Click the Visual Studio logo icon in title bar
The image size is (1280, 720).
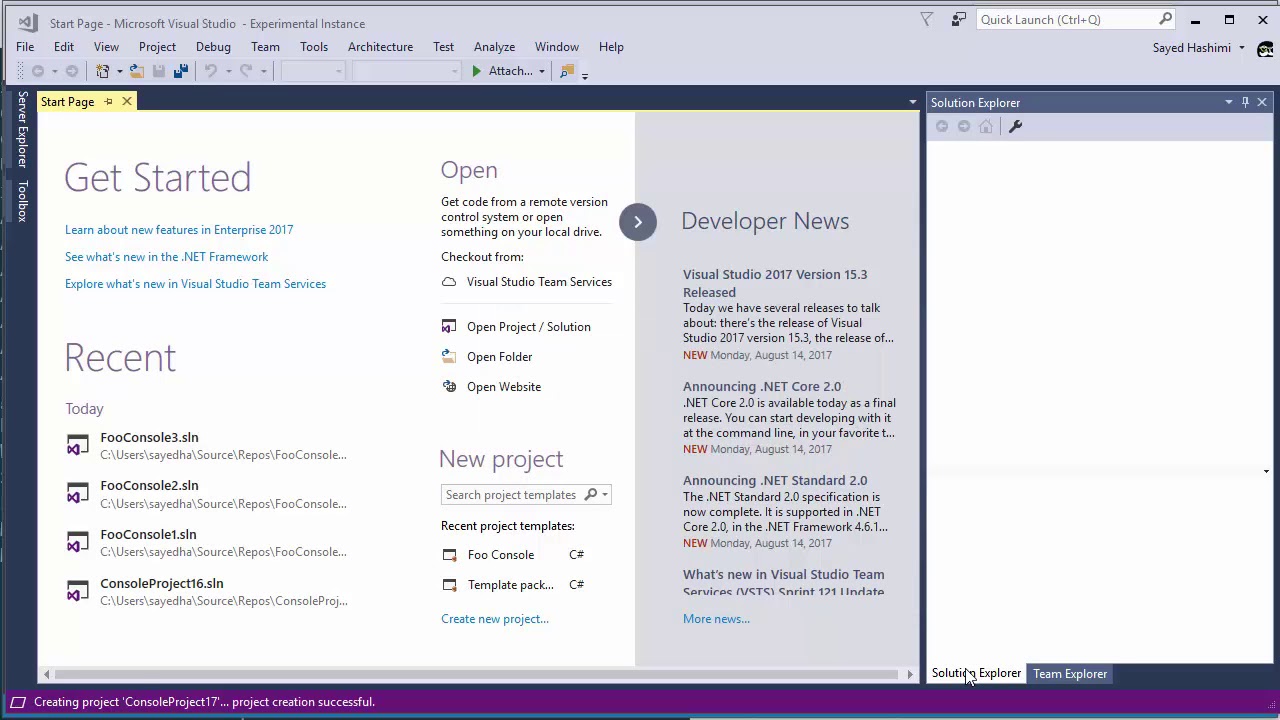27,23
